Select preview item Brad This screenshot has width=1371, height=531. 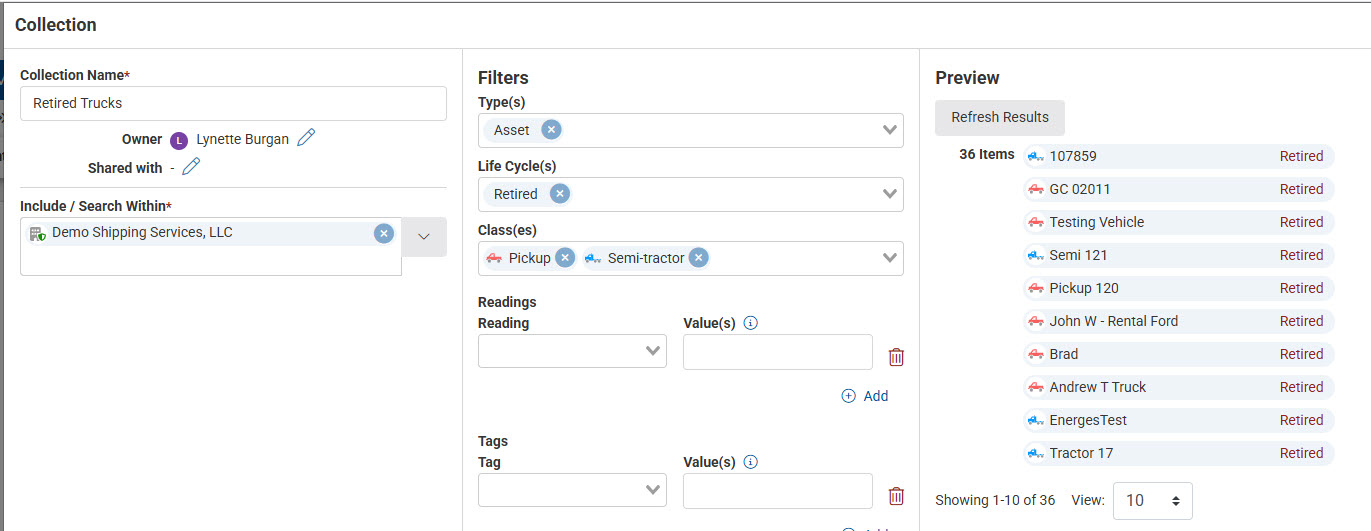[x=1179, y=354]
